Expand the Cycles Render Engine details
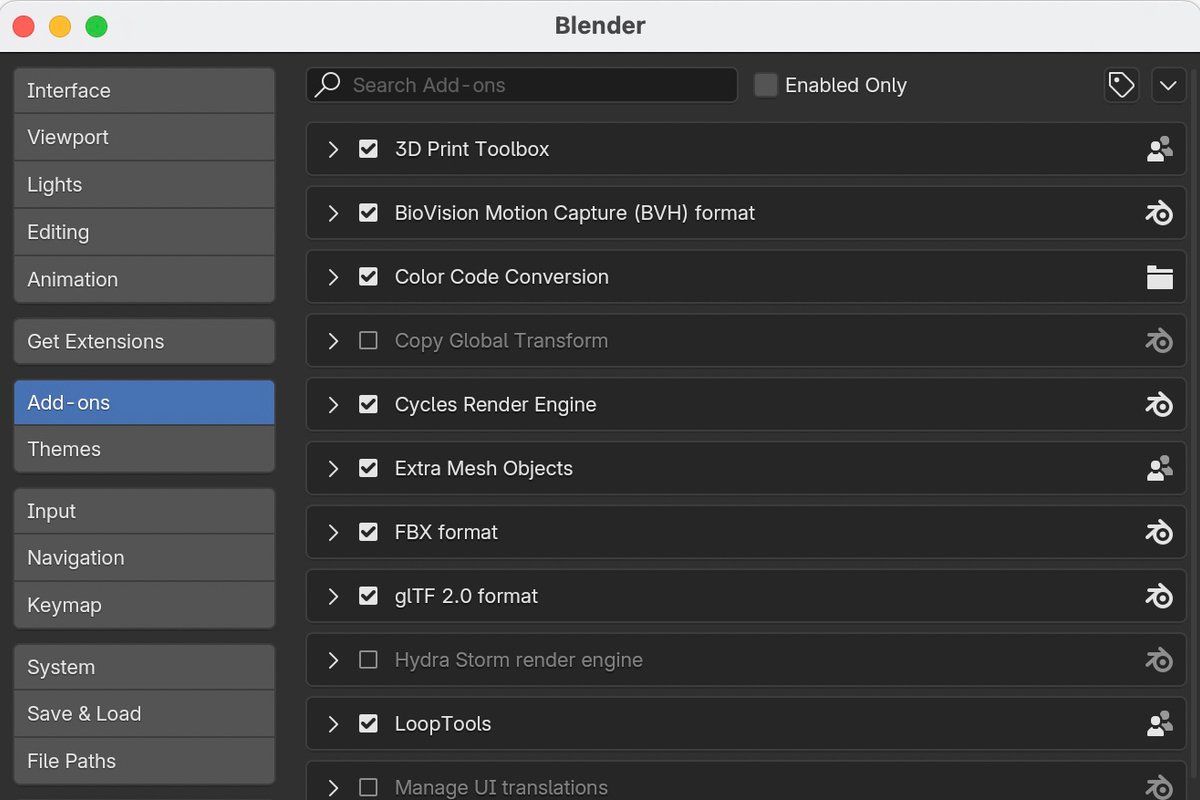 point(334,405)
